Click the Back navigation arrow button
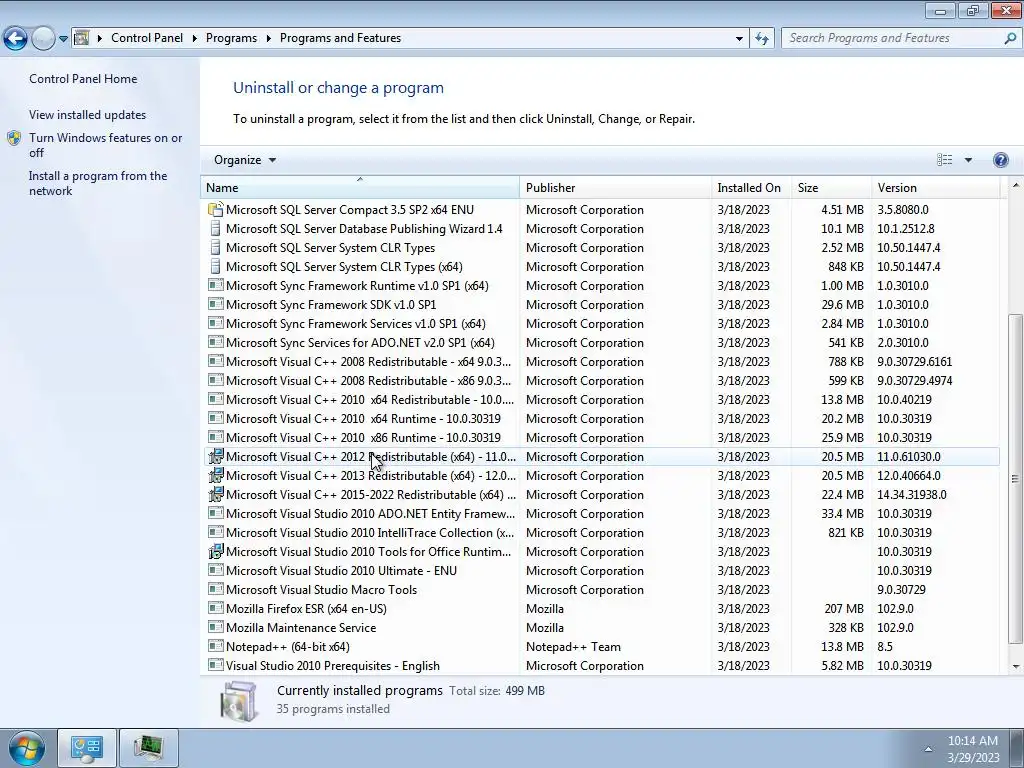The height and width of the screenshot is (768, 1024). [16, 39]
